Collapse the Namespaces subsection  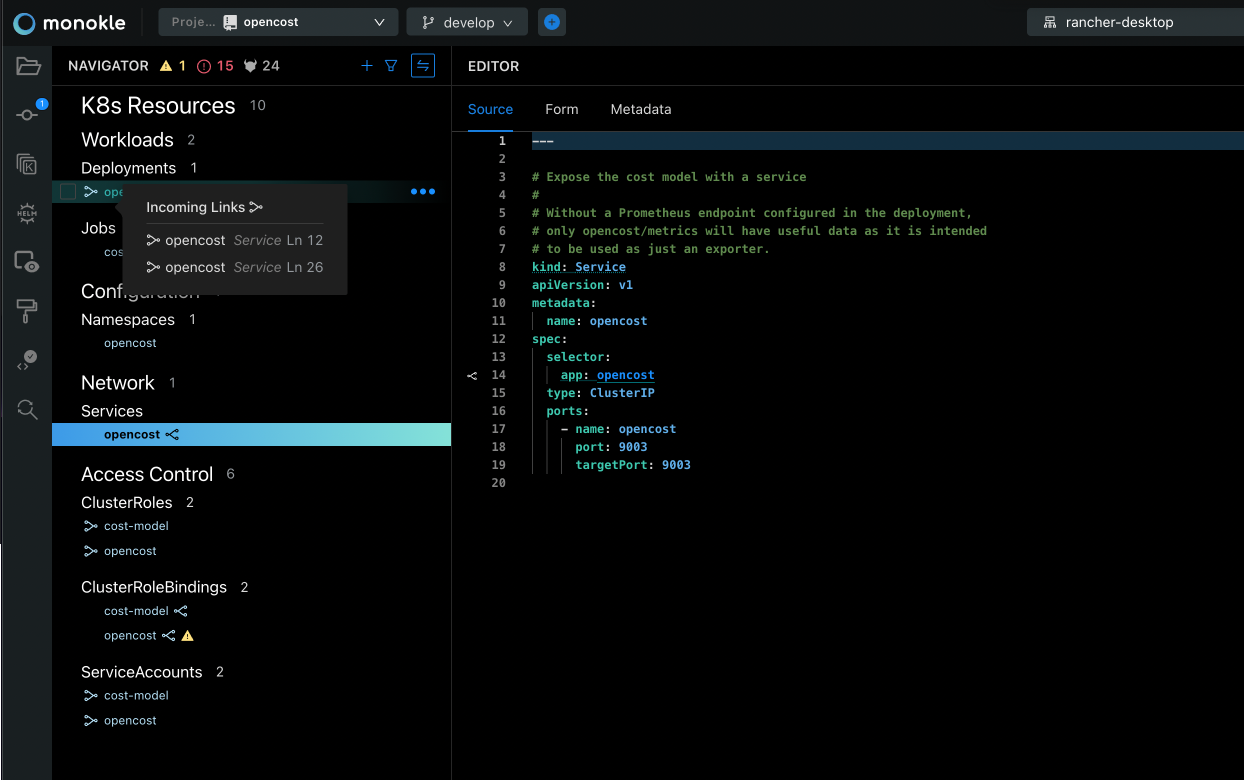pos(128,319)
